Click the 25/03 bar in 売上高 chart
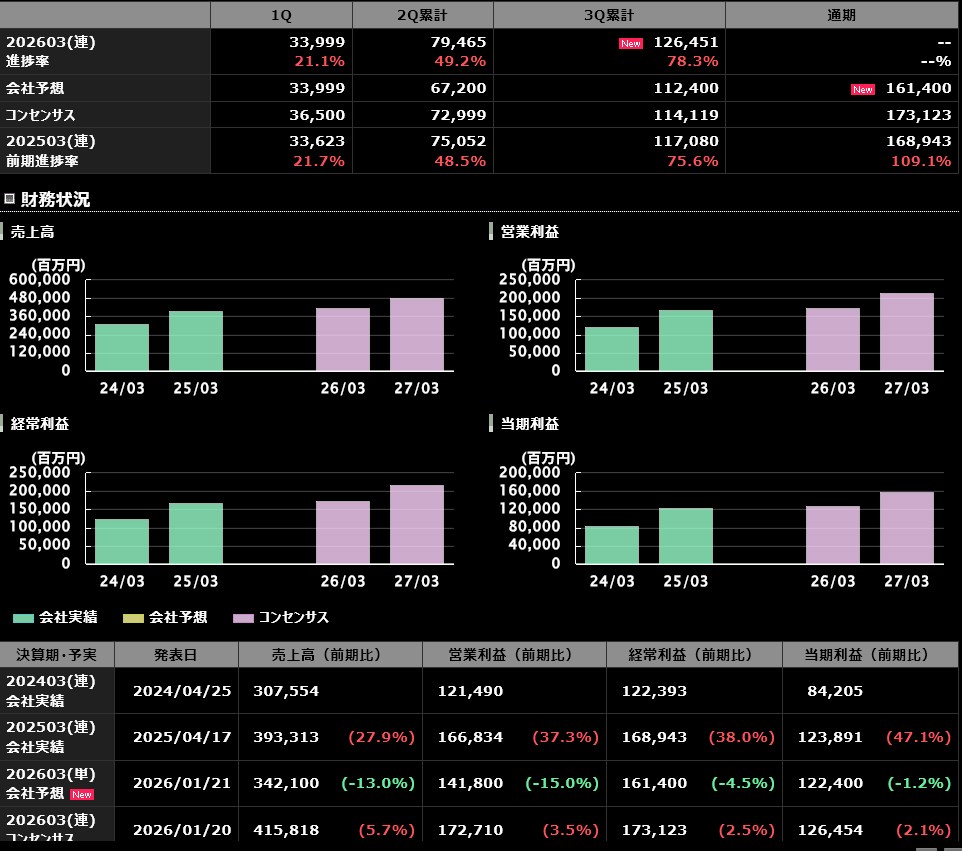The image size is (962, 851). pos(196,341)
